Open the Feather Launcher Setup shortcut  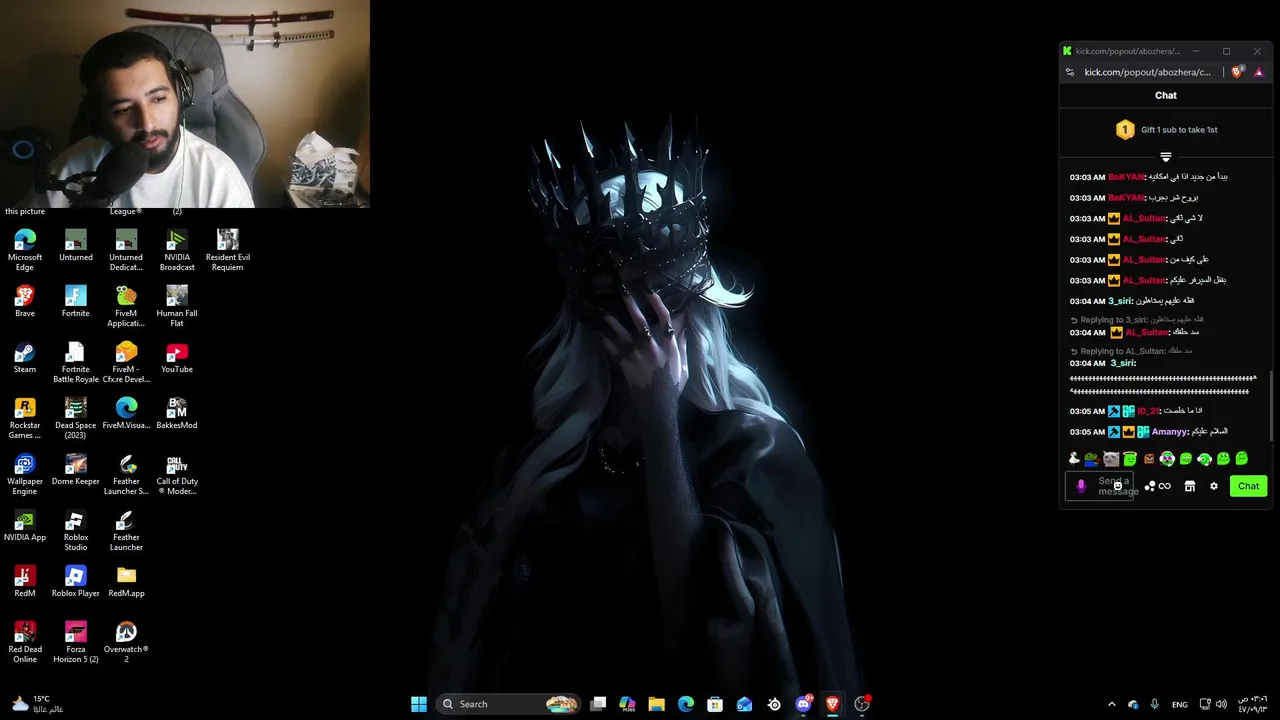[x=126, y=474]
